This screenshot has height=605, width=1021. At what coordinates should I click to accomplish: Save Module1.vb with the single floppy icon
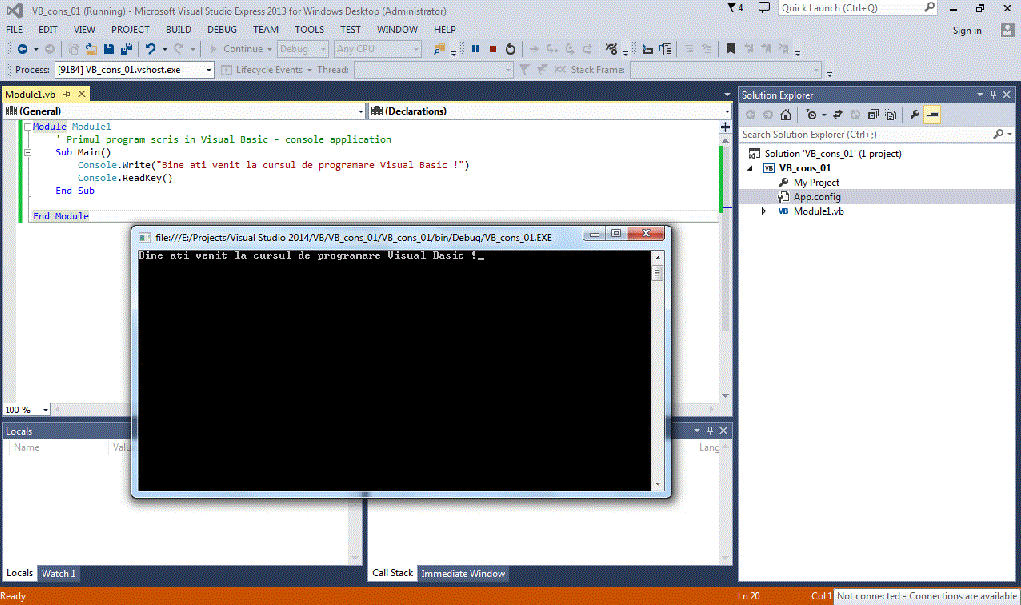click(x=109, y=49)
